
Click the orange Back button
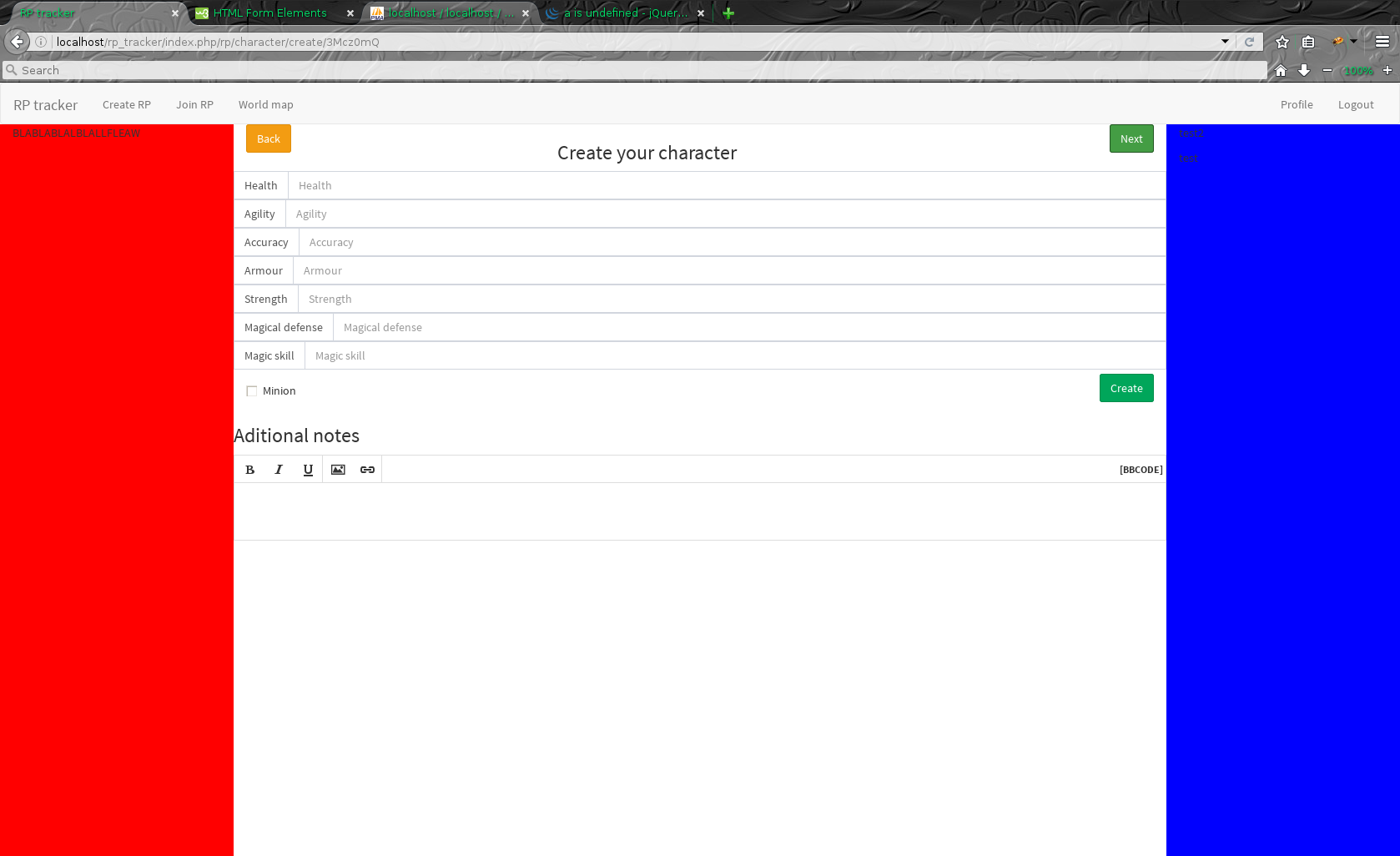pyautogui.click(x=269, y=139)
